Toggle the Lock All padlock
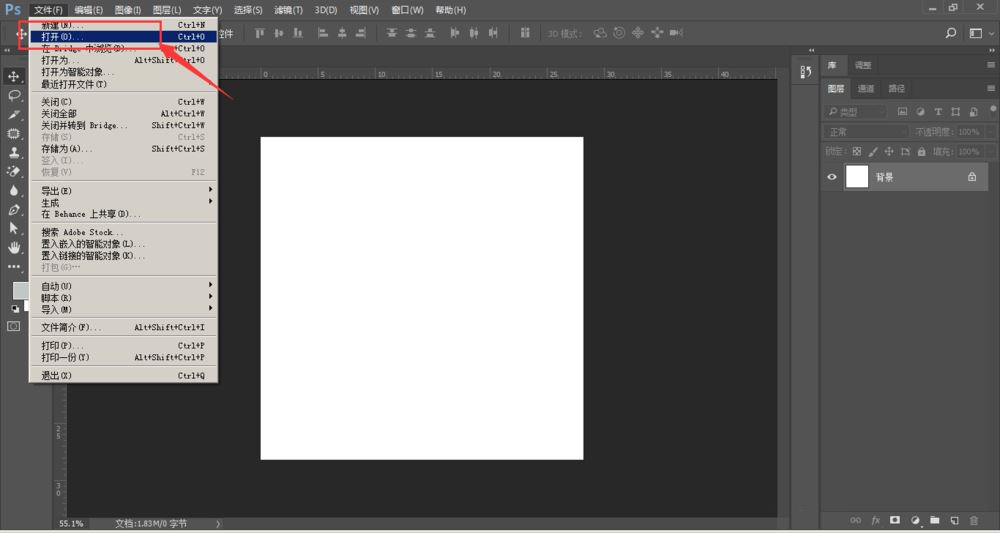Screen dimensions: 1000x533 922,152
